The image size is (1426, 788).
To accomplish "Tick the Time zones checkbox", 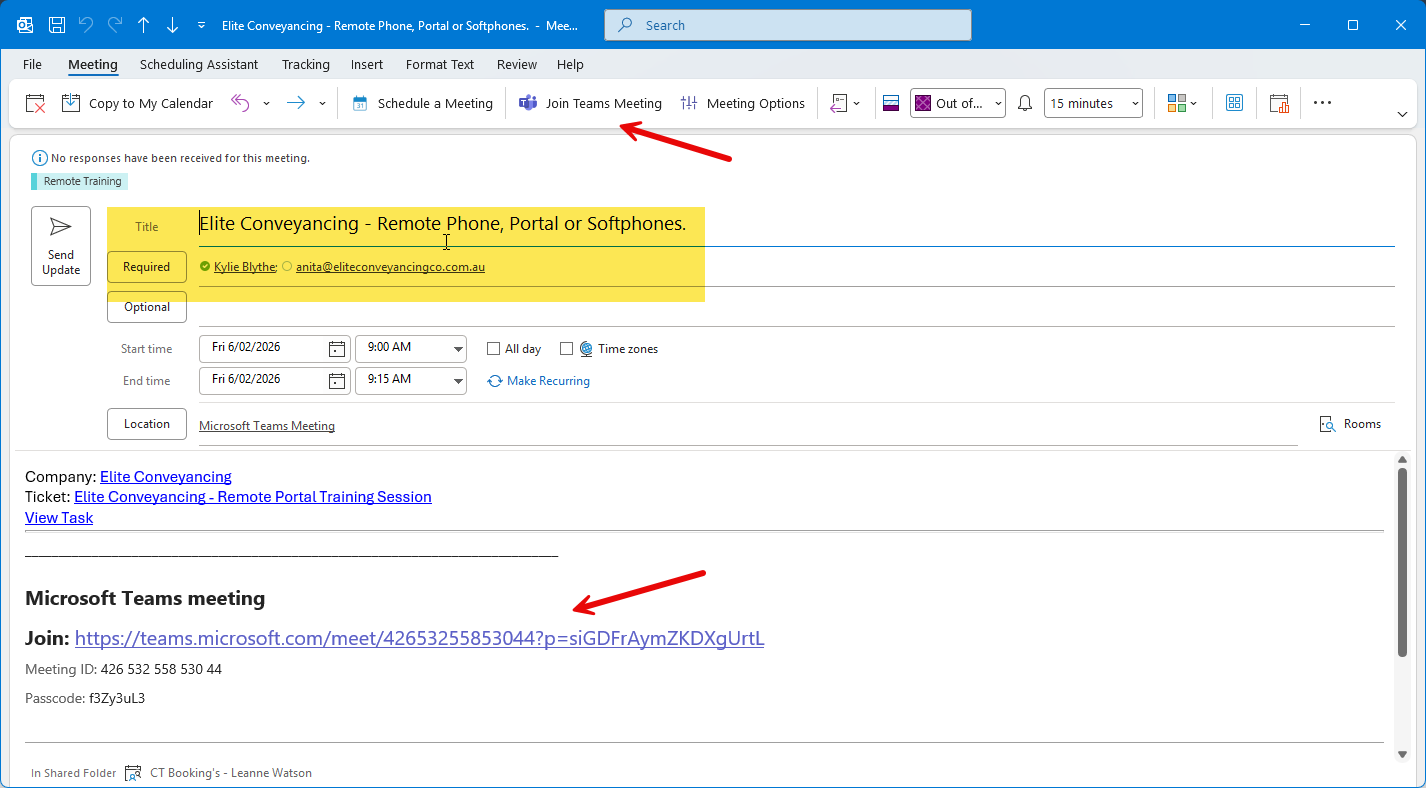I will tap(566, 349).
